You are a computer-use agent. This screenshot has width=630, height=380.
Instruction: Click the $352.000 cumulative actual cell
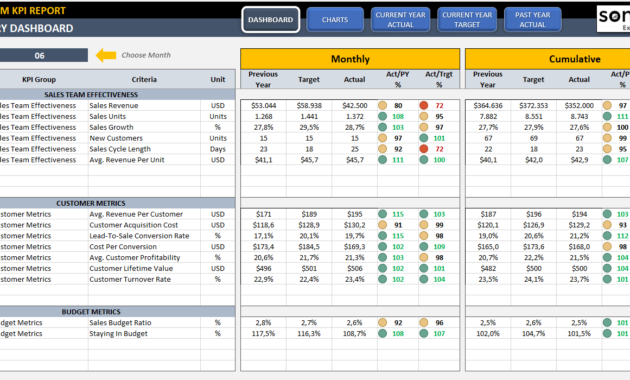pos(579,106)
